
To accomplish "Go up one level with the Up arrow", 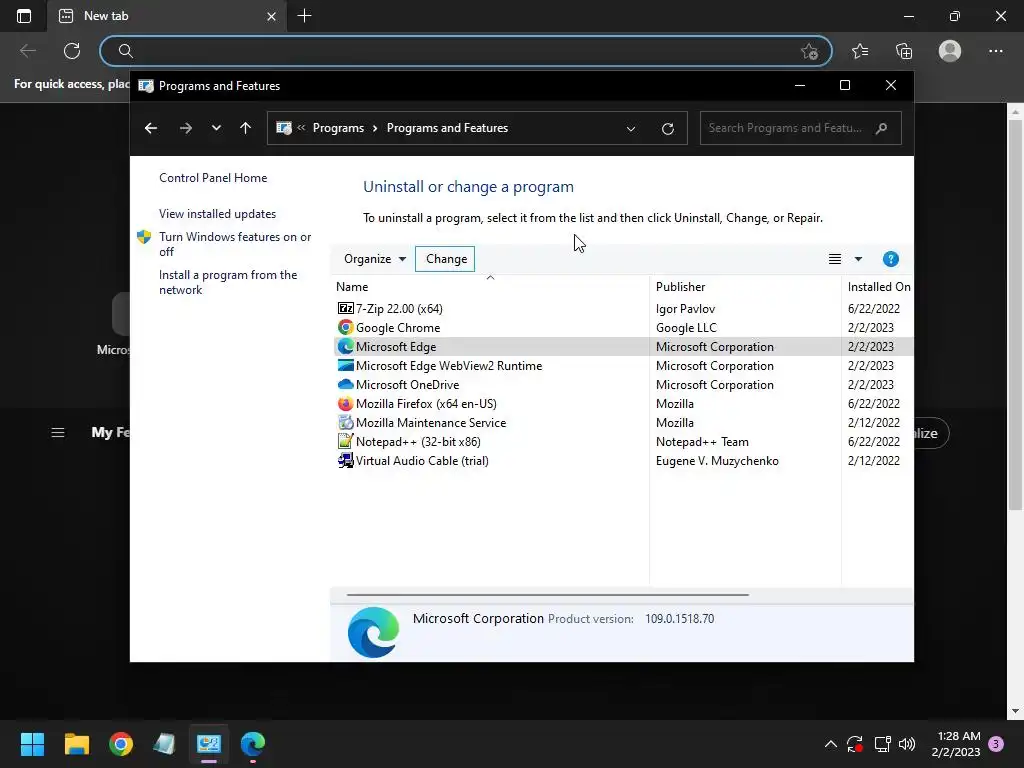I will click(246, 128).
